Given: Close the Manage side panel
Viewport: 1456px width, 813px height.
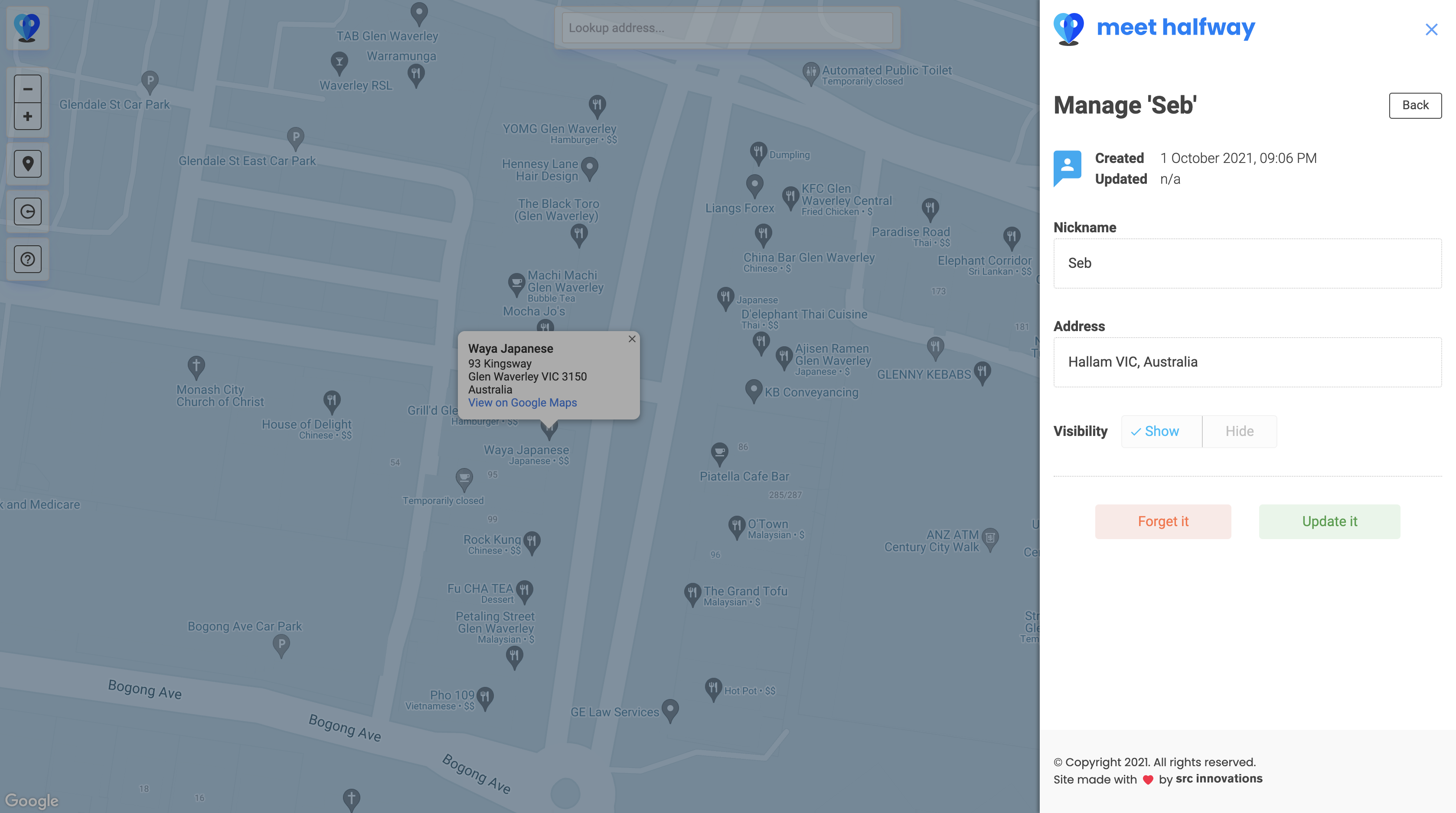Looking at the screenshot, I should [x=1431, y=29].
